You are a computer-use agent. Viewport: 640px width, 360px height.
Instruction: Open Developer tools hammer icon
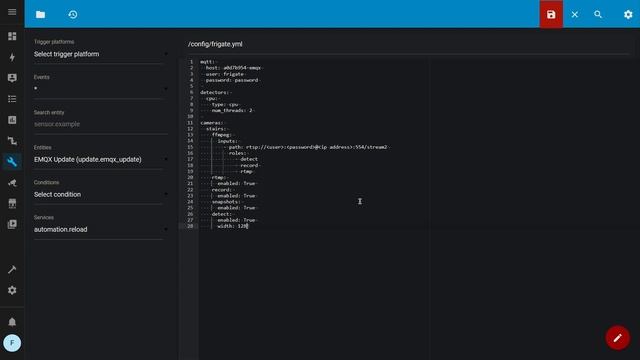pos(12,269)
